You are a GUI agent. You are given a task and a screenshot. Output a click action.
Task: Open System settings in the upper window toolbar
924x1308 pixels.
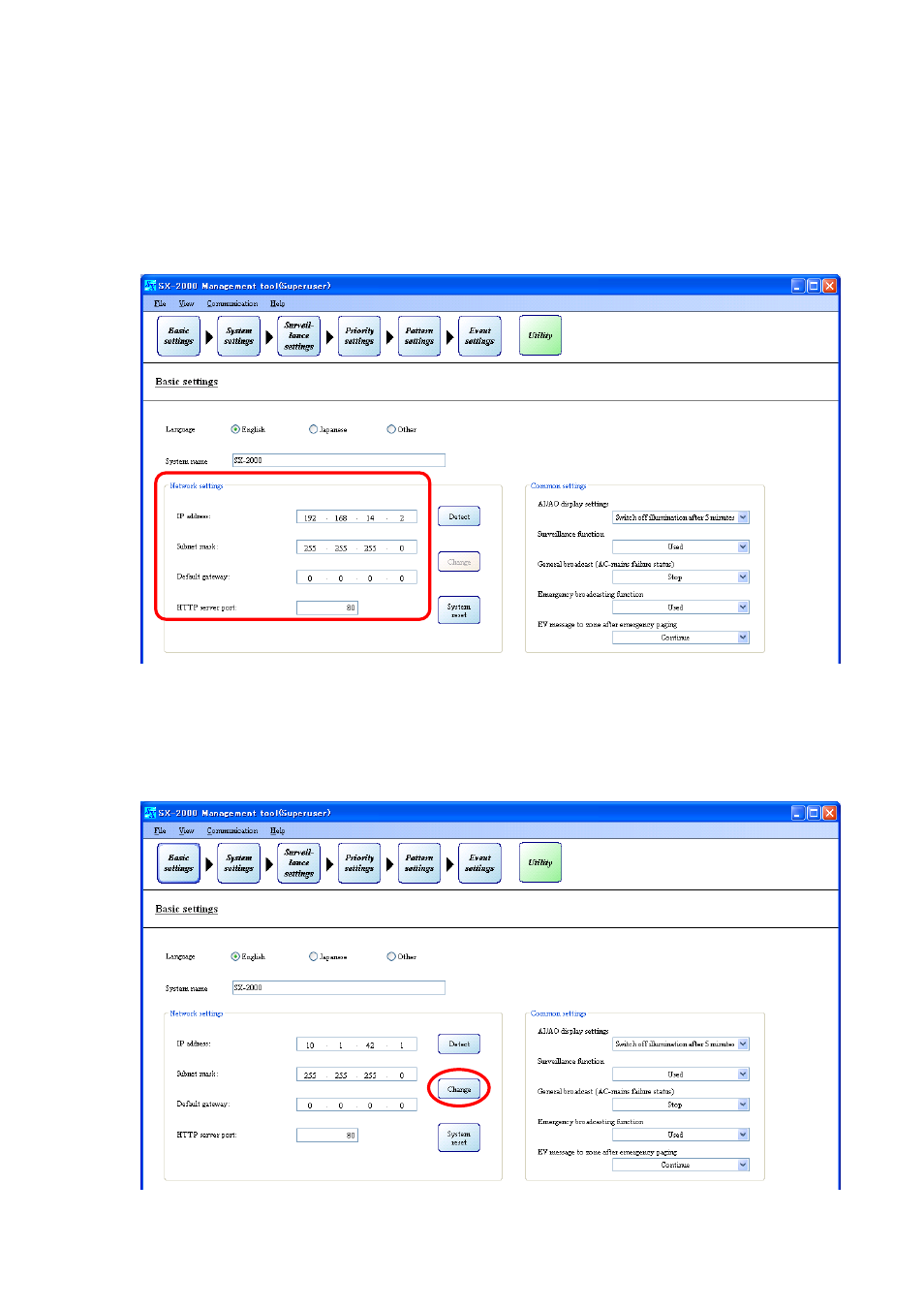[239, 336]
